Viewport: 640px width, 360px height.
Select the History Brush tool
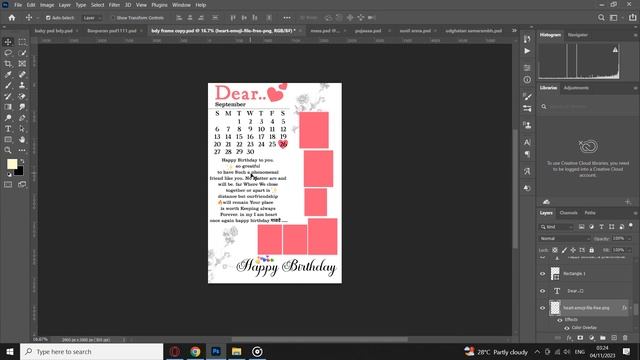(8, 96)
